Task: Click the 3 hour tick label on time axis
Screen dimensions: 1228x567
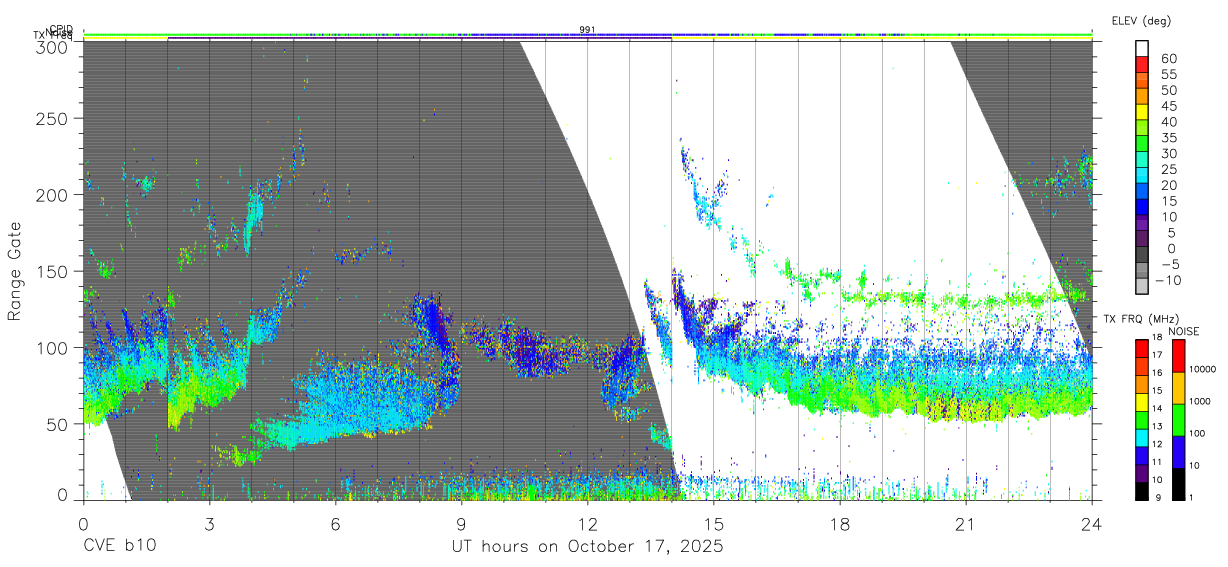Action: [209, 523]
